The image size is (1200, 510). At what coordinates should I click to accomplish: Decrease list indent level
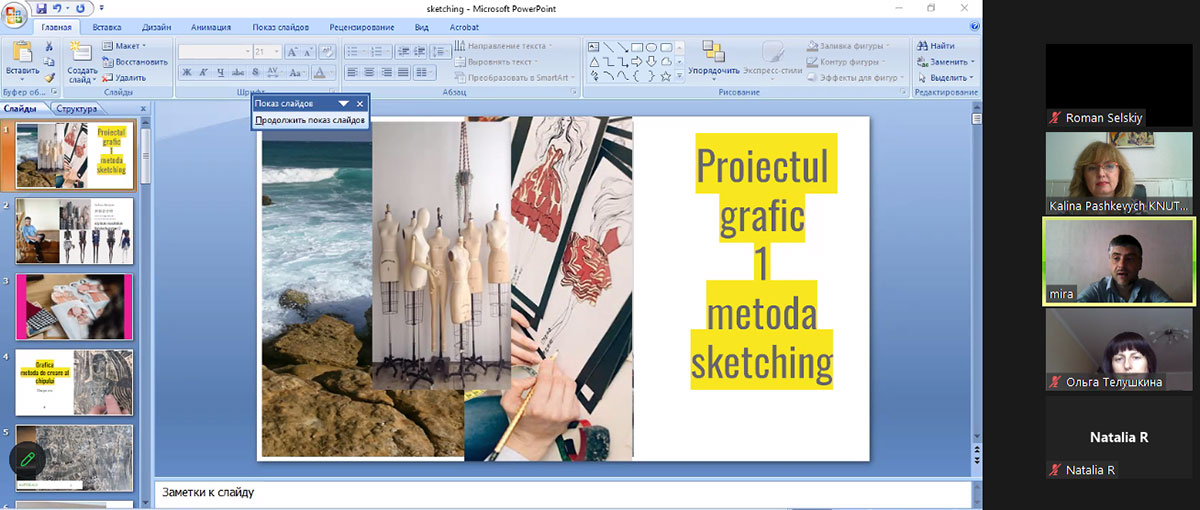[403, 51]
